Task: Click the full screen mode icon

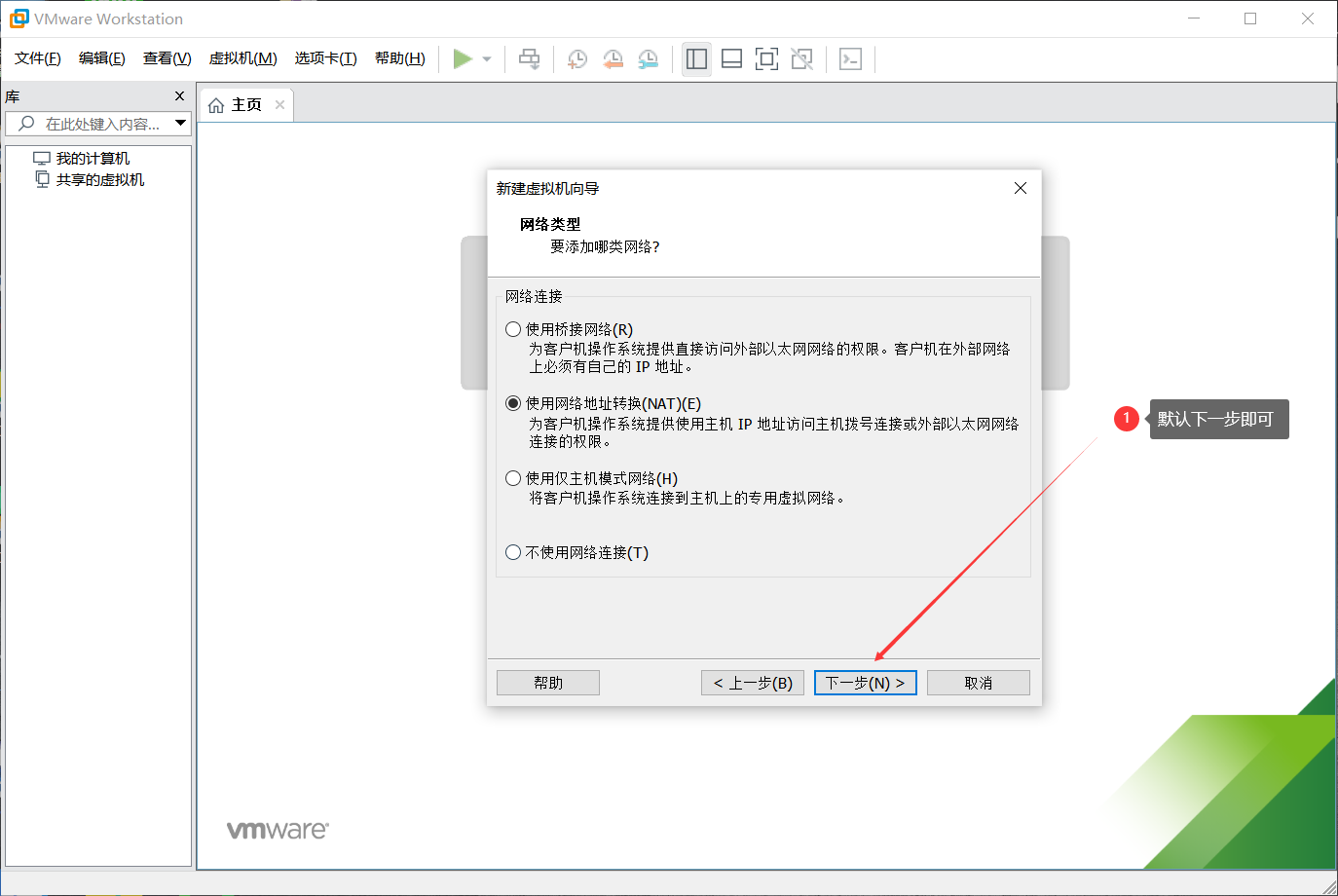Action: 766,59
